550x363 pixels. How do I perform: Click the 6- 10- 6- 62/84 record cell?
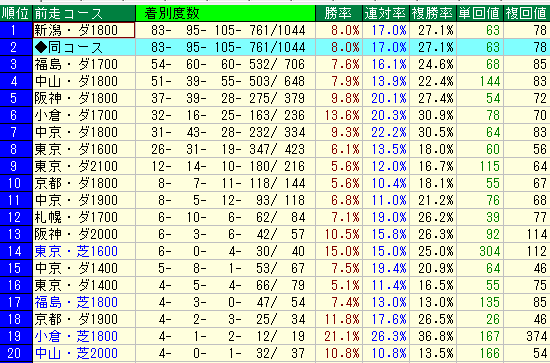226,217
